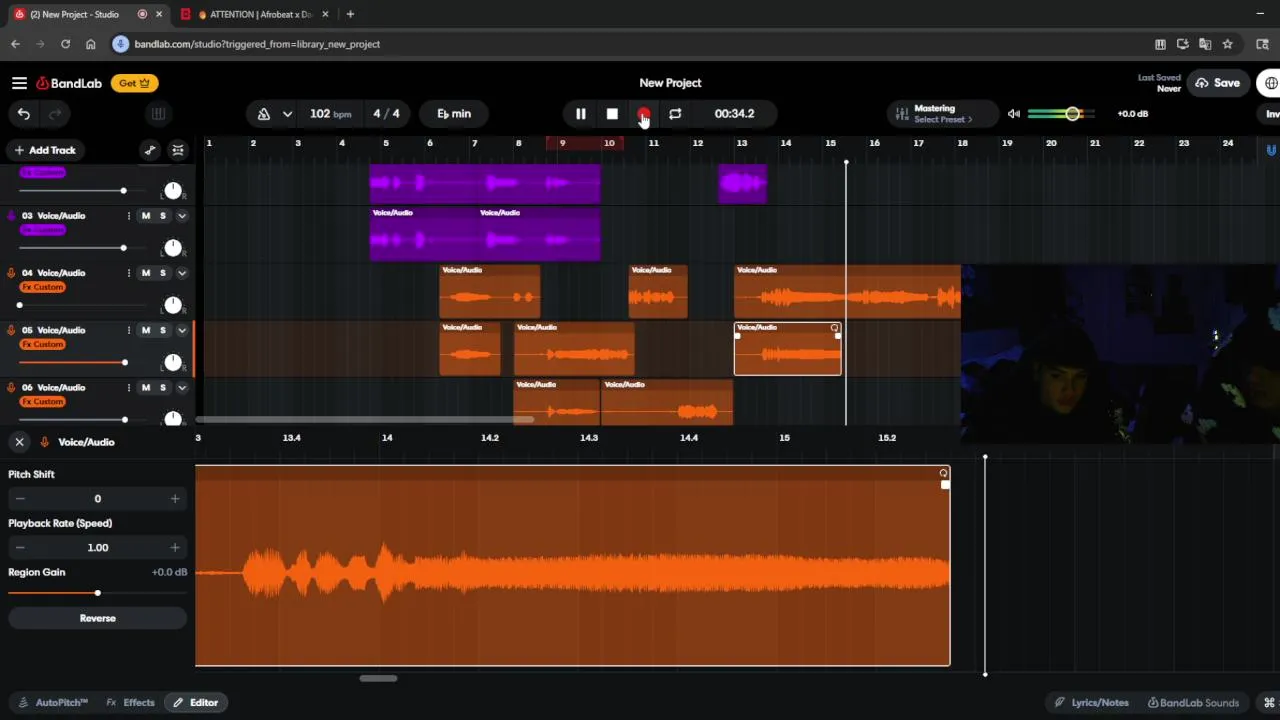Screen dimensions: 1280x720
Task: Mute track 03 Voice/Audio
Action: (x=146, y=216)
